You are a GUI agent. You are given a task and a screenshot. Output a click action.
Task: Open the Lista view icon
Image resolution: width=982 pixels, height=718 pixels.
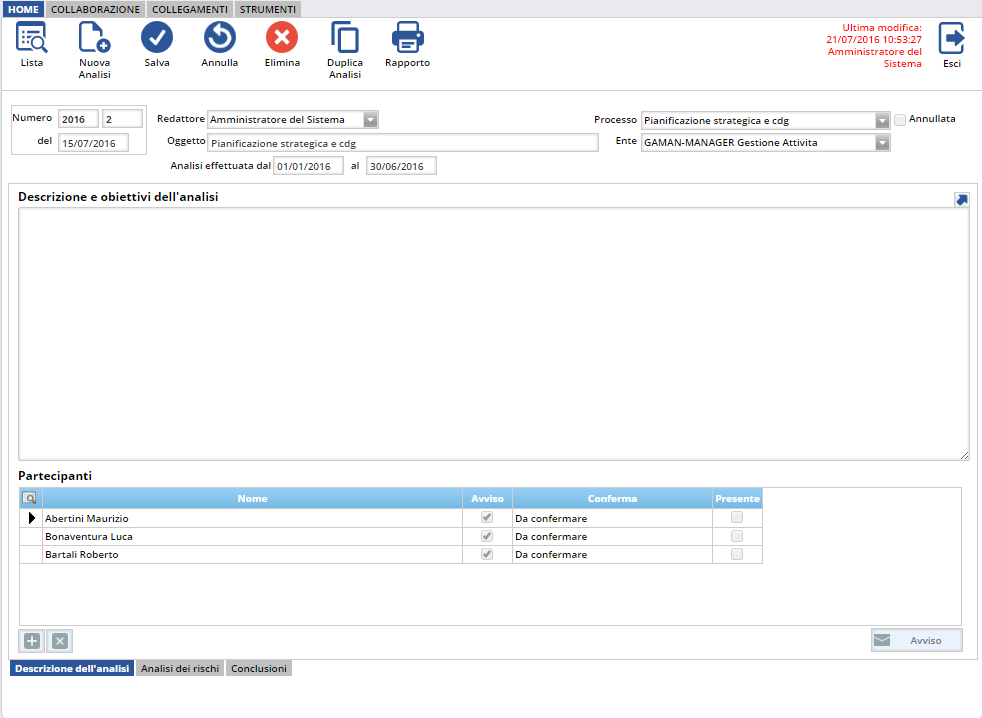(x=32, y=38)
